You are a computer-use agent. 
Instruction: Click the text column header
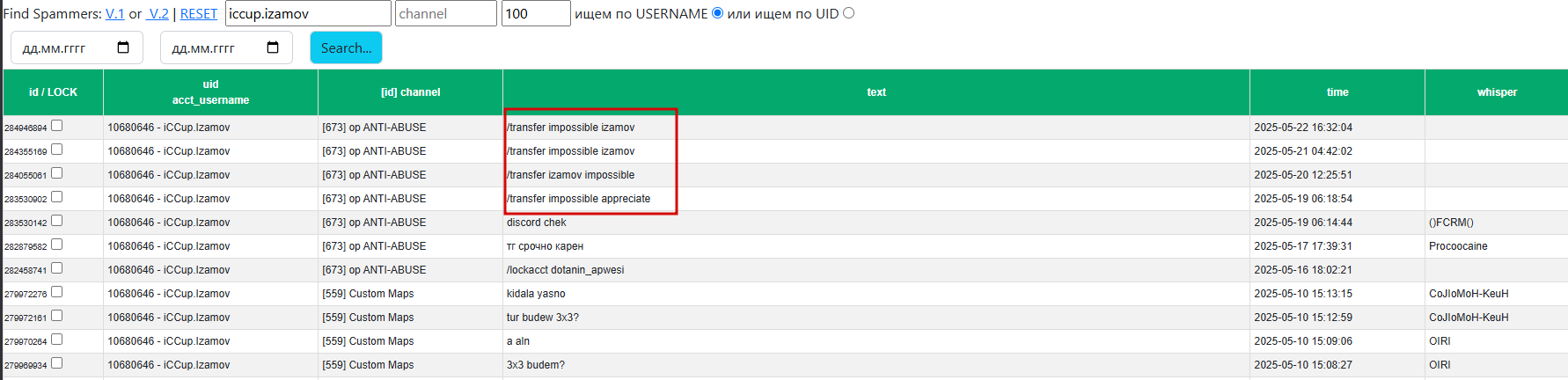(876, 92)
